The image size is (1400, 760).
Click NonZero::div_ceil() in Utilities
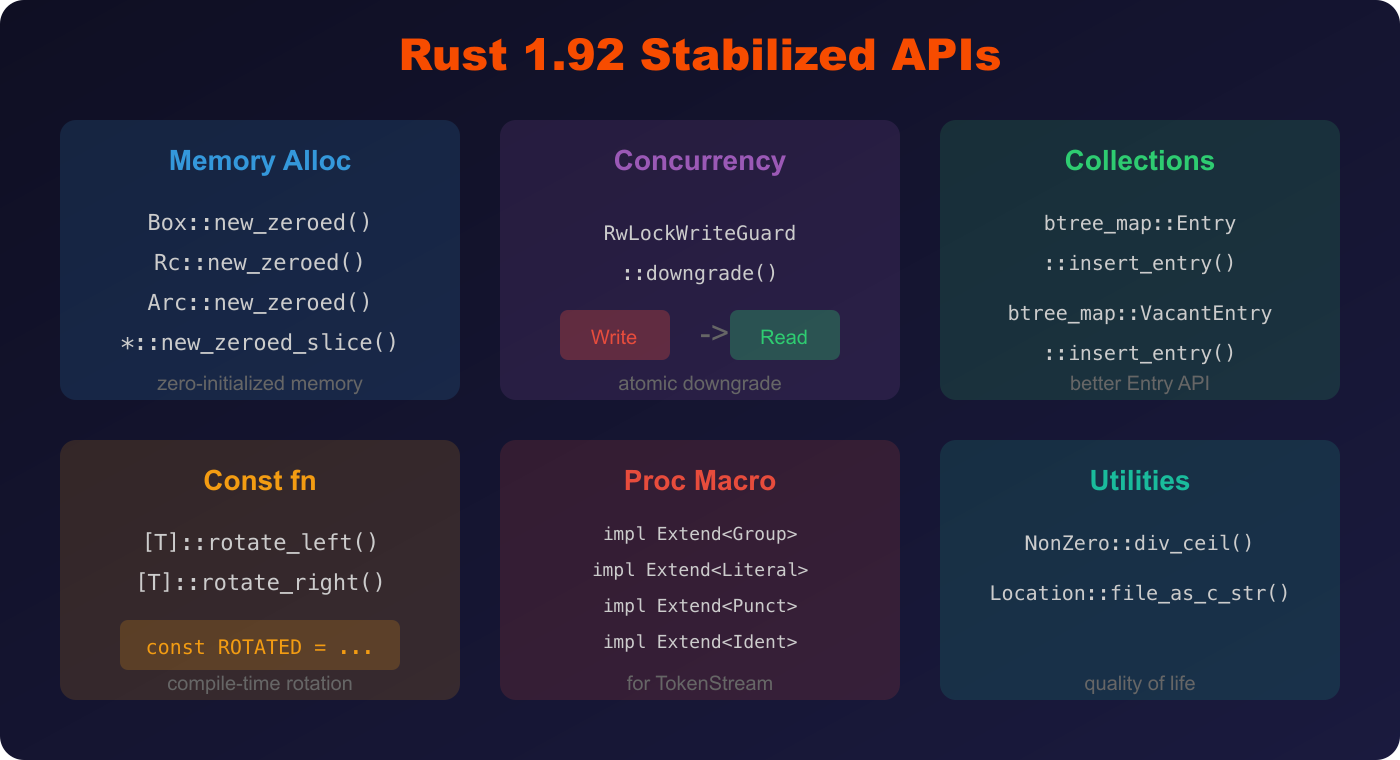[x=1140, y=543]
